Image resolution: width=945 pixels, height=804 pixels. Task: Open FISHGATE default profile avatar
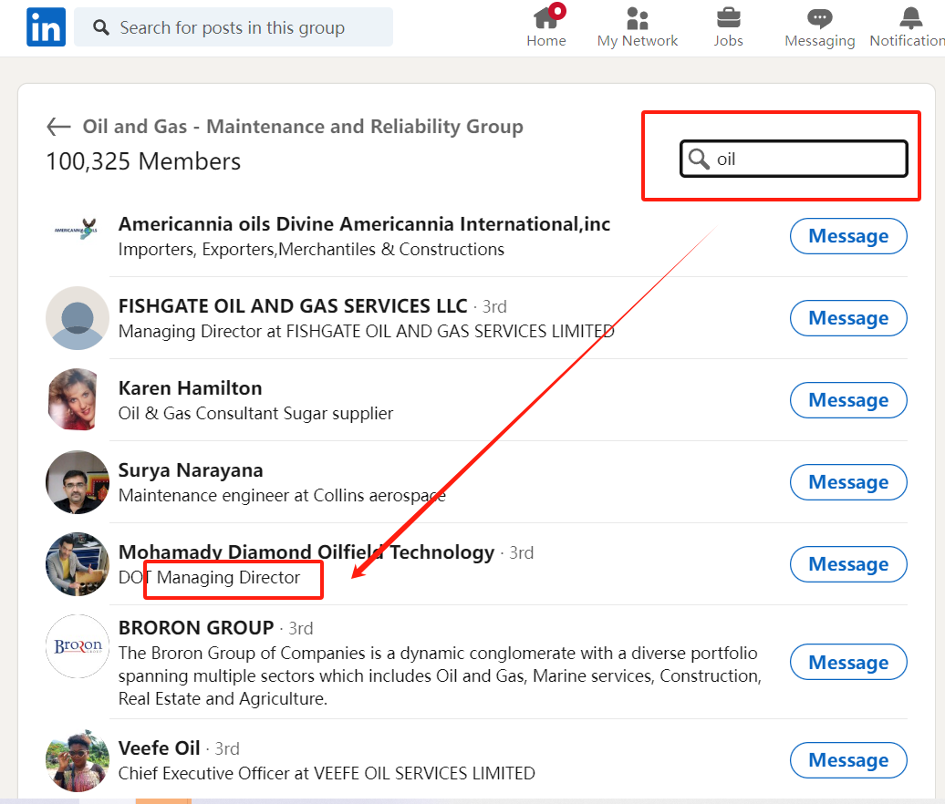click(x=77, y=318)
